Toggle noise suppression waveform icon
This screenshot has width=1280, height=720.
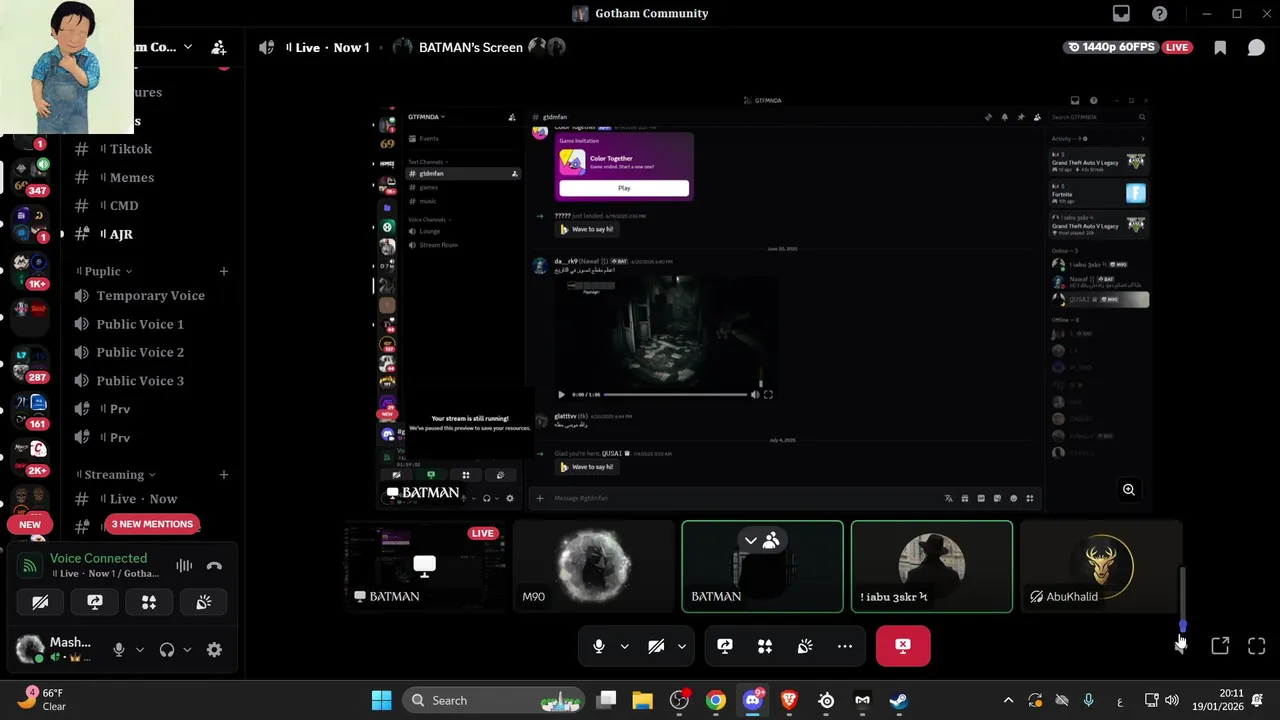click(x=184, y=566)
